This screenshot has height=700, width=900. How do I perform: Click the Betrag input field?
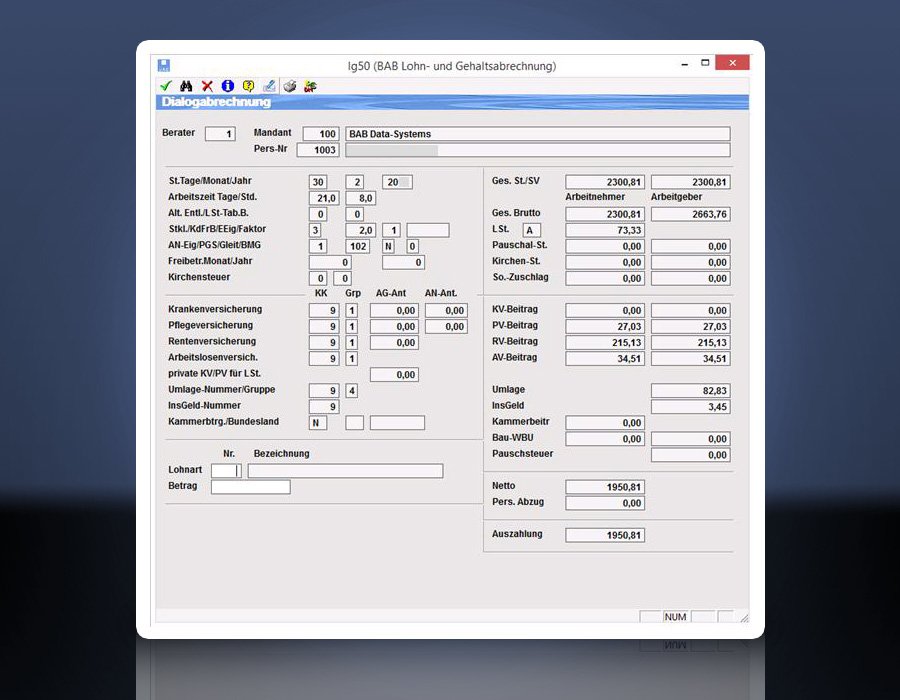[250, 487]
